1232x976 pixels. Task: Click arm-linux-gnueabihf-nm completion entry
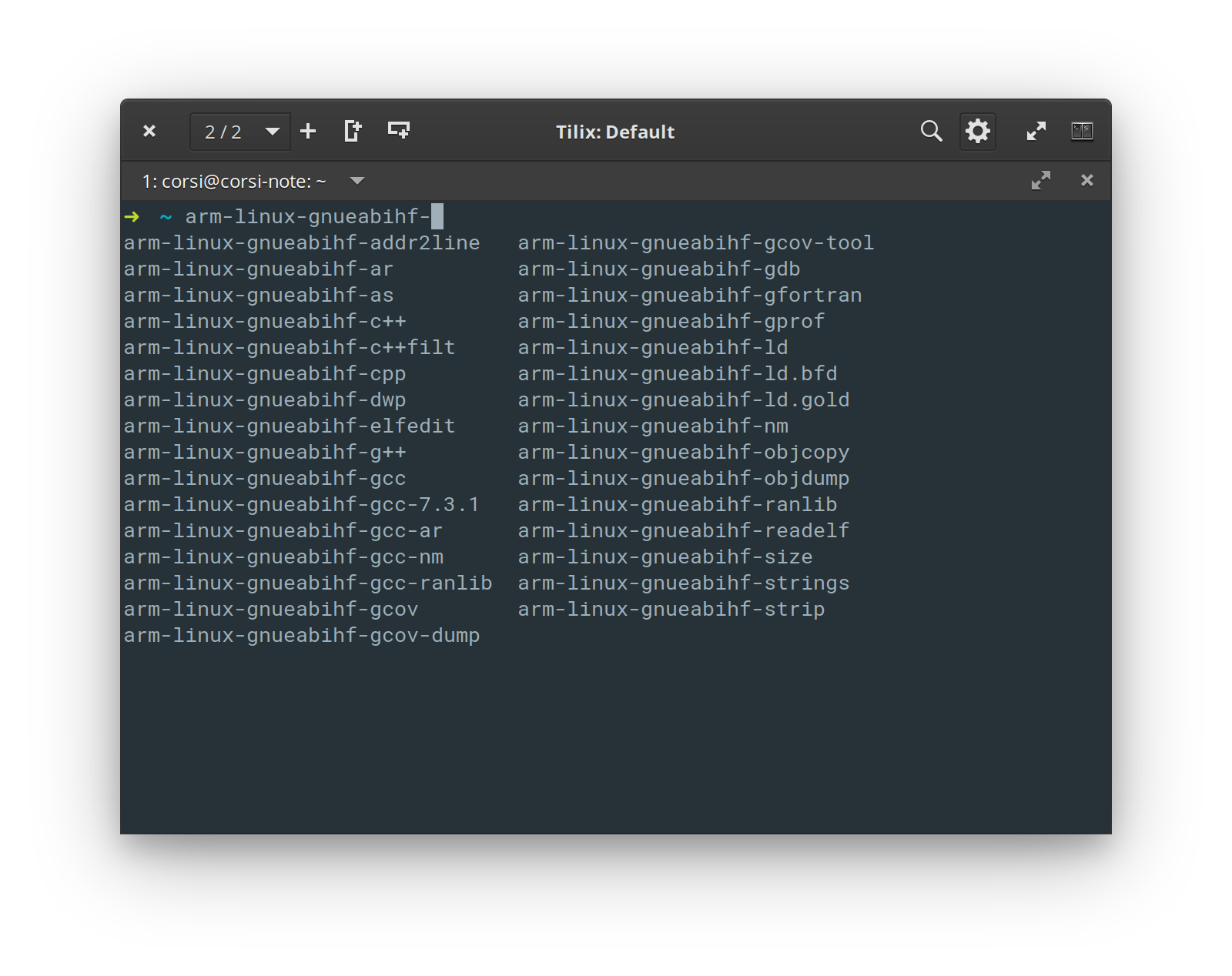pos(653,426)
